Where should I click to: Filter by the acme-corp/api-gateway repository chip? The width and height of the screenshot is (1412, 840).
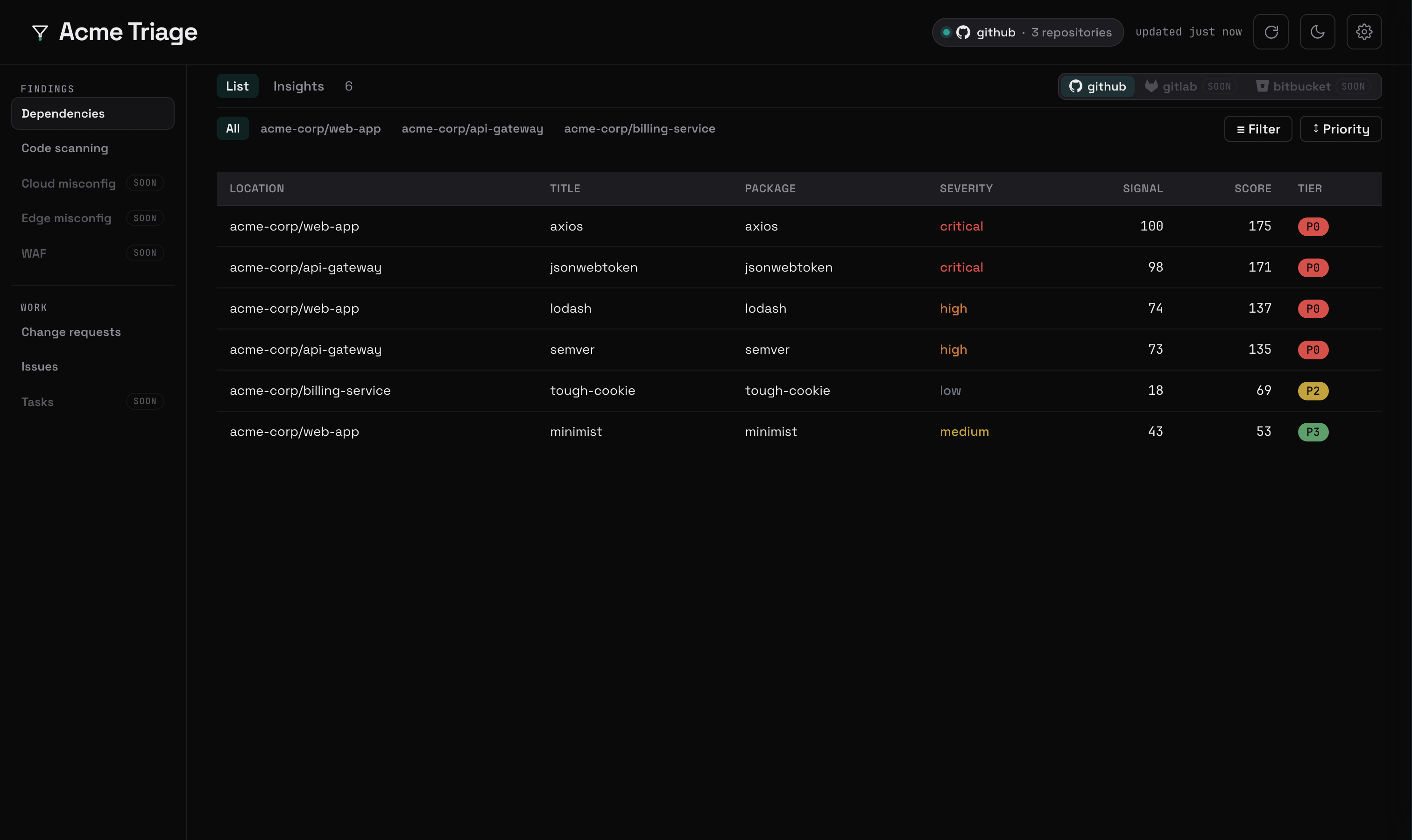pos(473,128)
